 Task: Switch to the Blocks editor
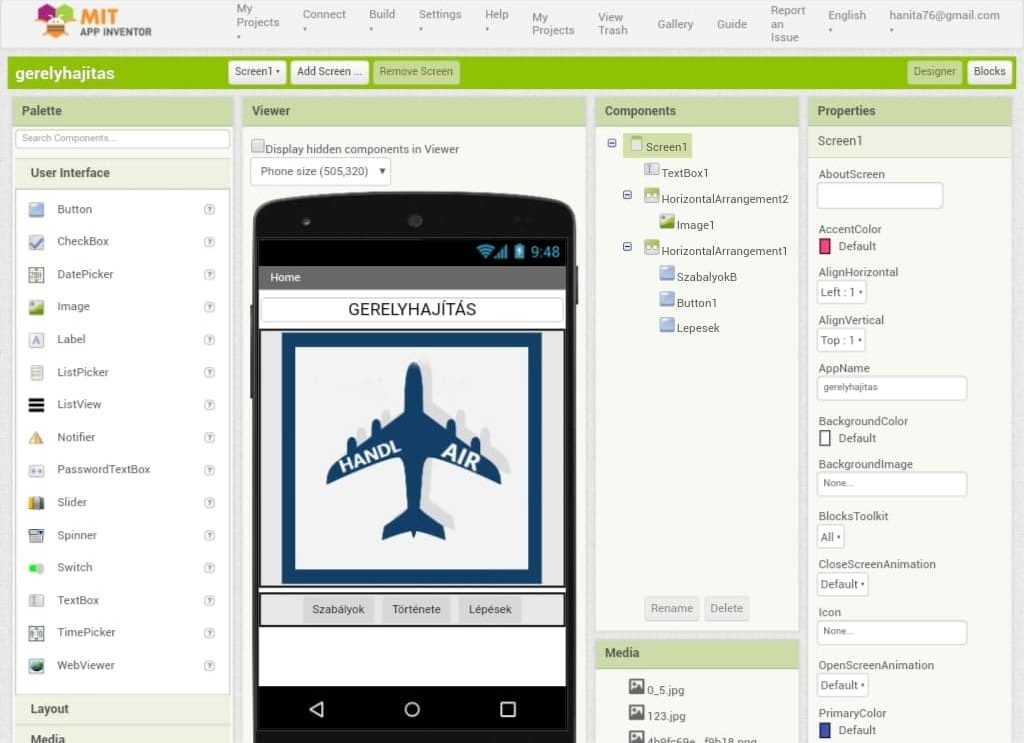tap(989, 72)
